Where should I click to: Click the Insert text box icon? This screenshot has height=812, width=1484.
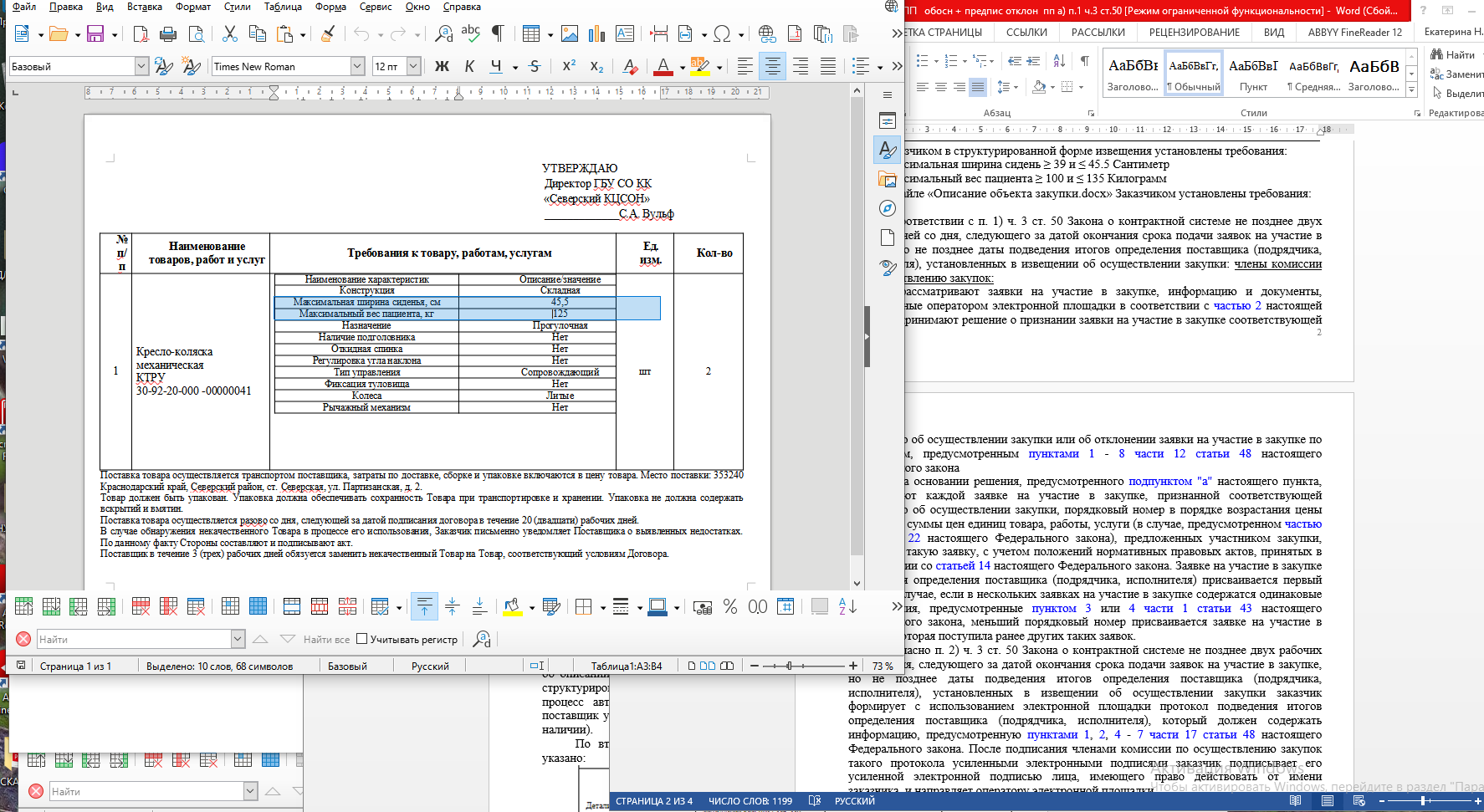625,34
